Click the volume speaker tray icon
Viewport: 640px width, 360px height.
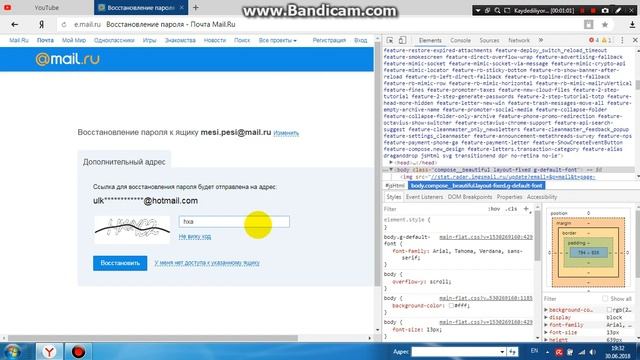[x=592, y=352]
